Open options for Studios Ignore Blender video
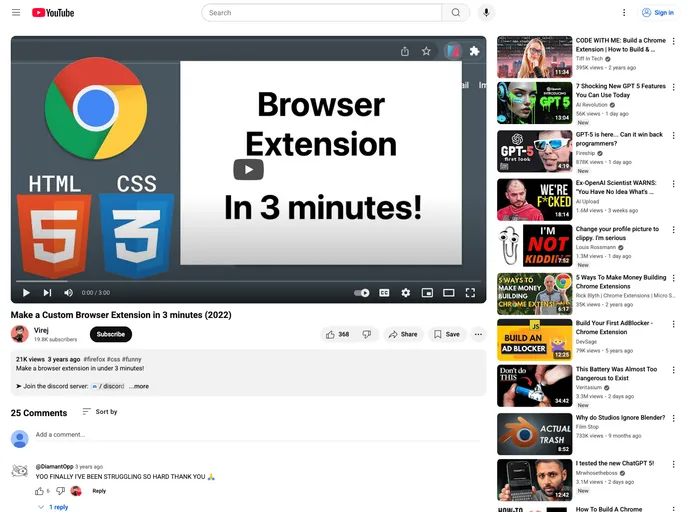 674,418
